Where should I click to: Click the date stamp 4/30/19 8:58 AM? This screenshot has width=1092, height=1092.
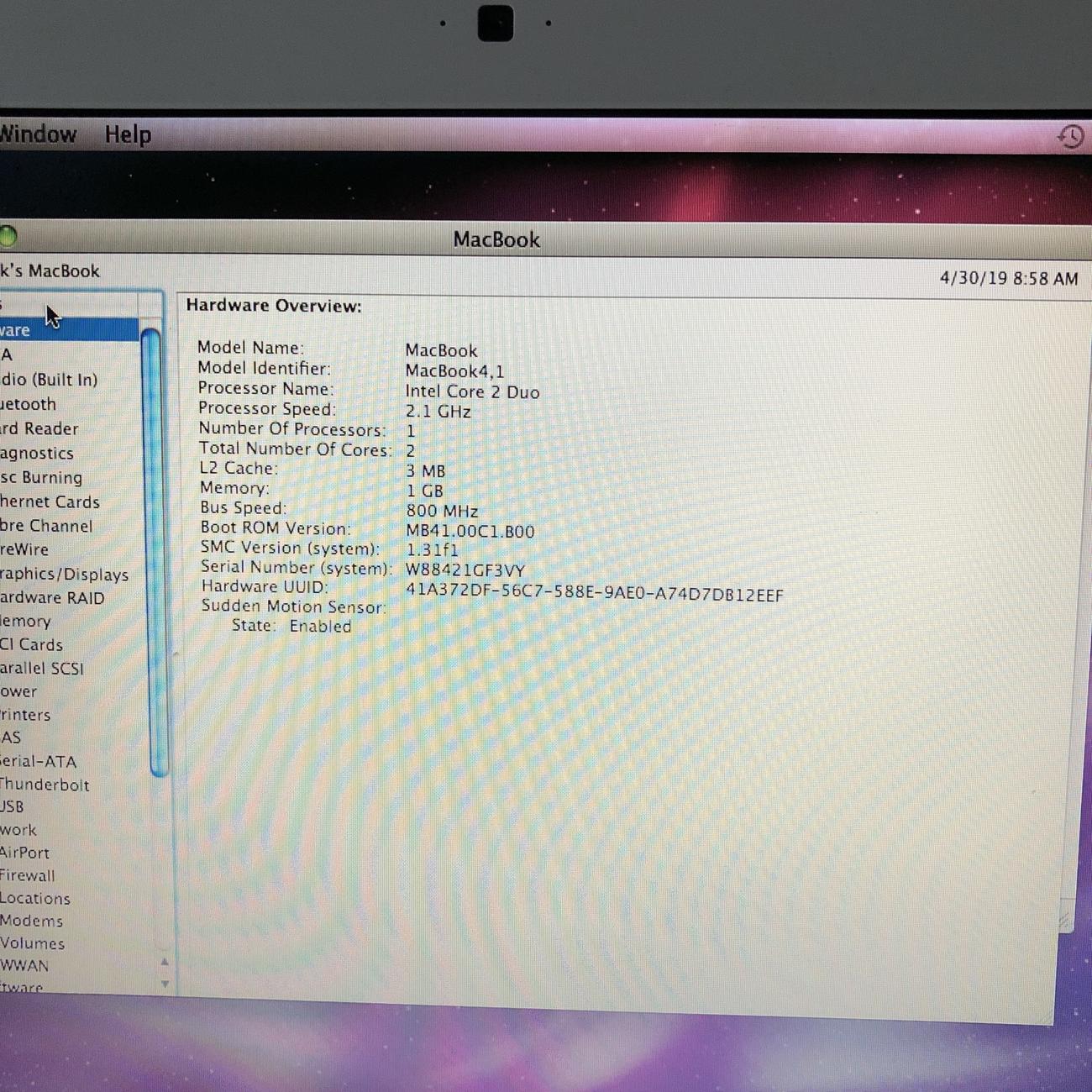tap(1009, 278)
